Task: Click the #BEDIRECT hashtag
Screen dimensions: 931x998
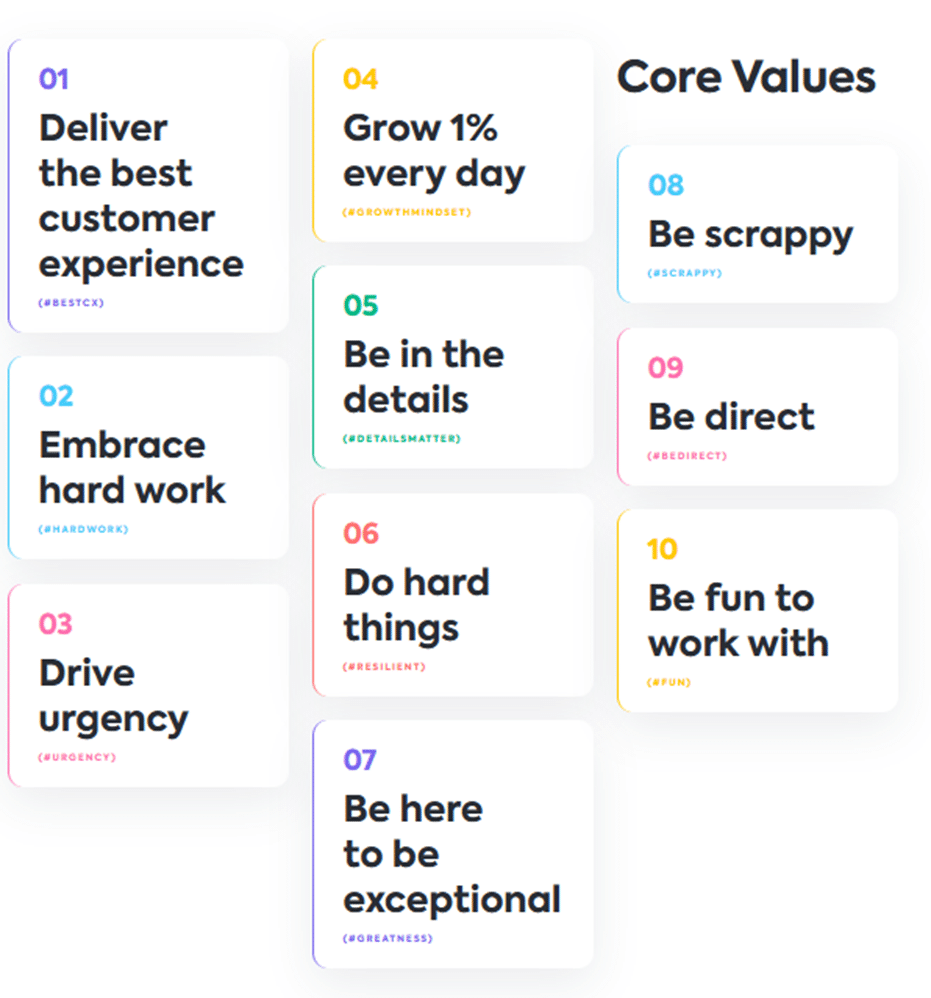Action: click(687, 456)
